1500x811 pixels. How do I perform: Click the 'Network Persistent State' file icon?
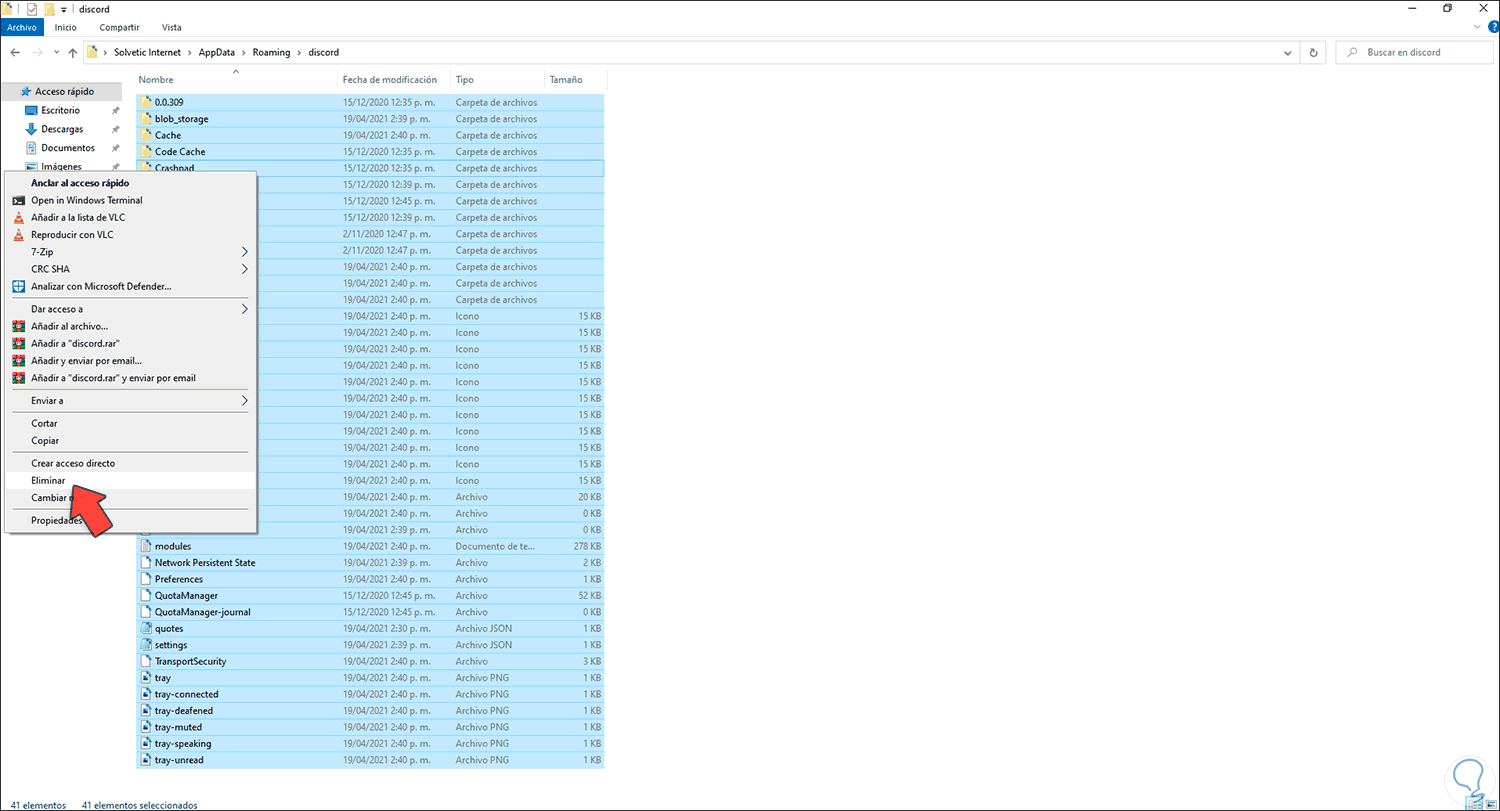(x=146, y=563)
